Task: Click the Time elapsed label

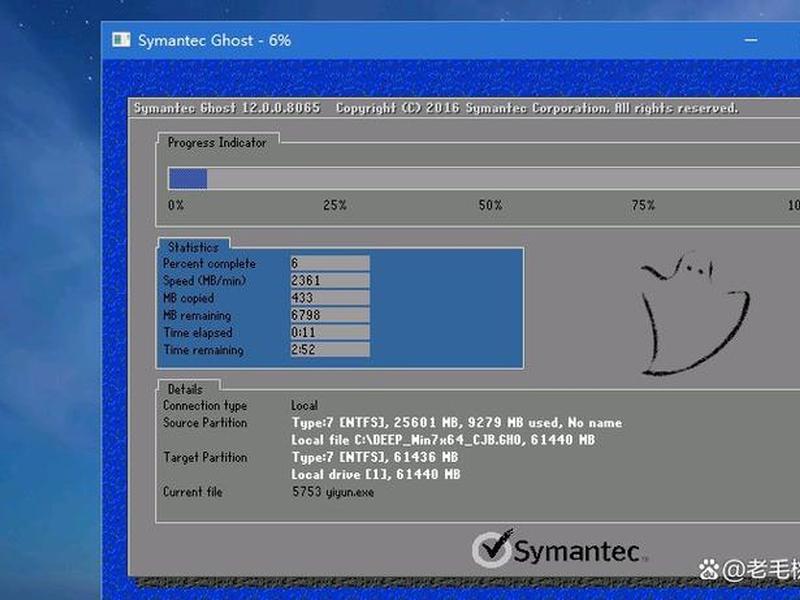Action: tap(198, 333)
